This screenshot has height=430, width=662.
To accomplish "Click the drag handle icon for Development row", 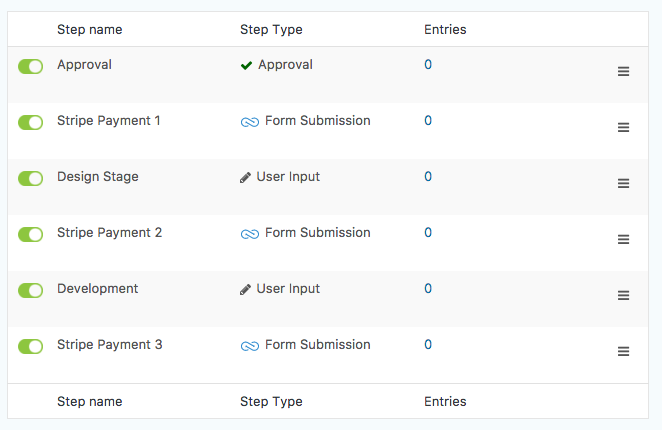I will pos(623,295).
